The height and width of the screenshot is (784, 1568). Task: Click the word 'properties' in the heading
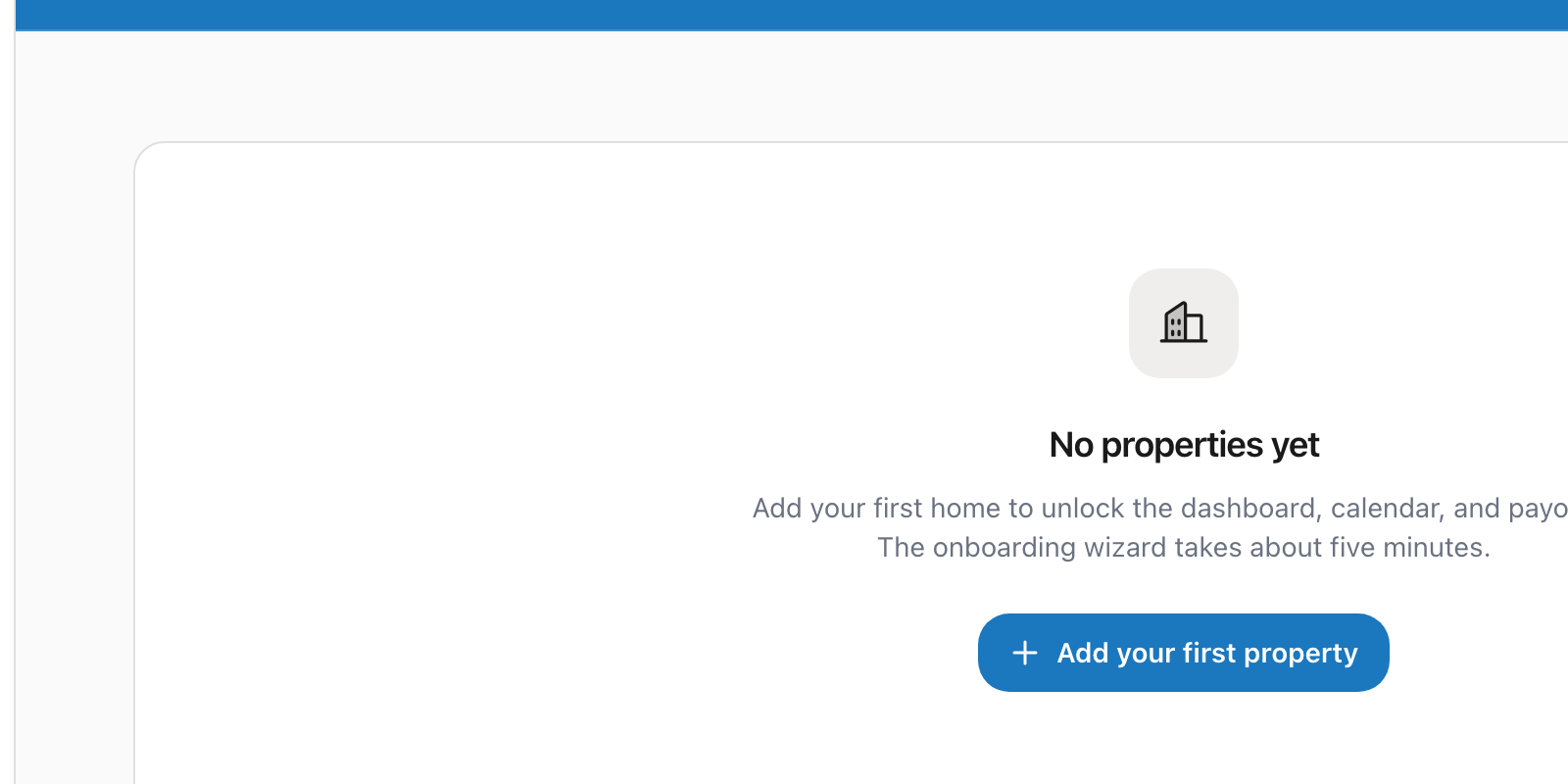pos(1182,446)
